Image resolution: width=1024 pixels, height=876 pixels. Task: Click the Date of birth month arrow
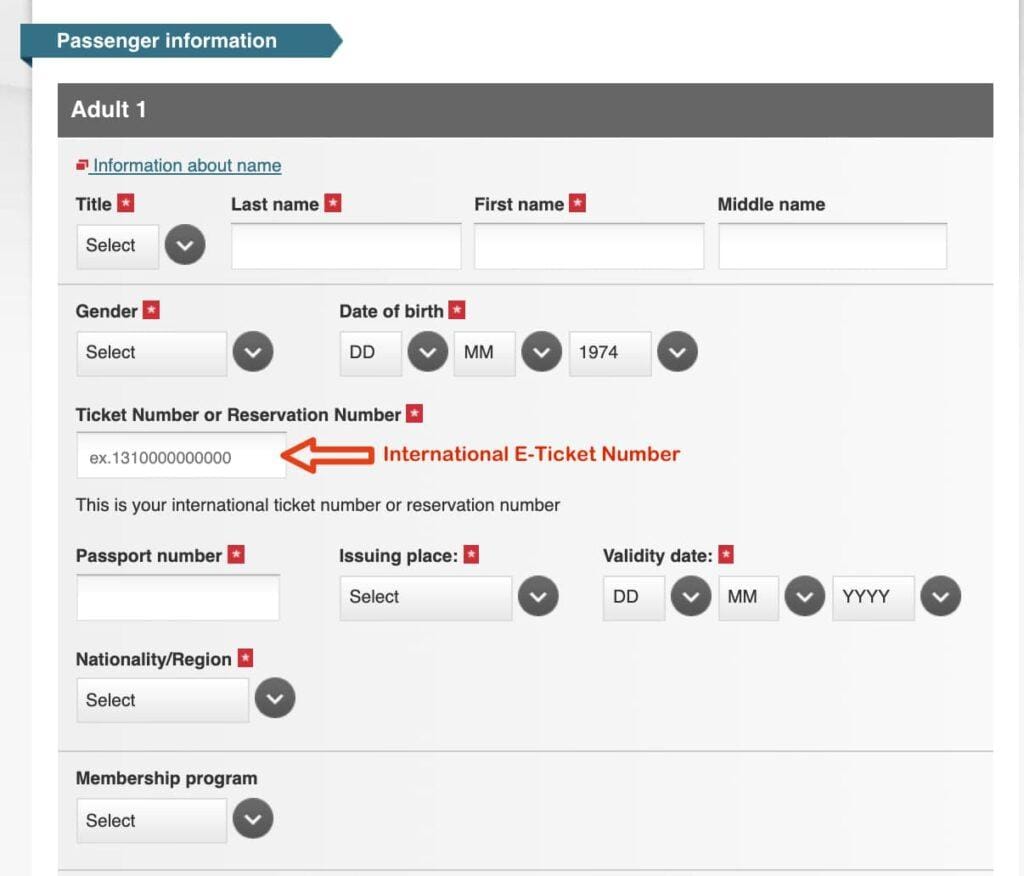click(541, 351)
